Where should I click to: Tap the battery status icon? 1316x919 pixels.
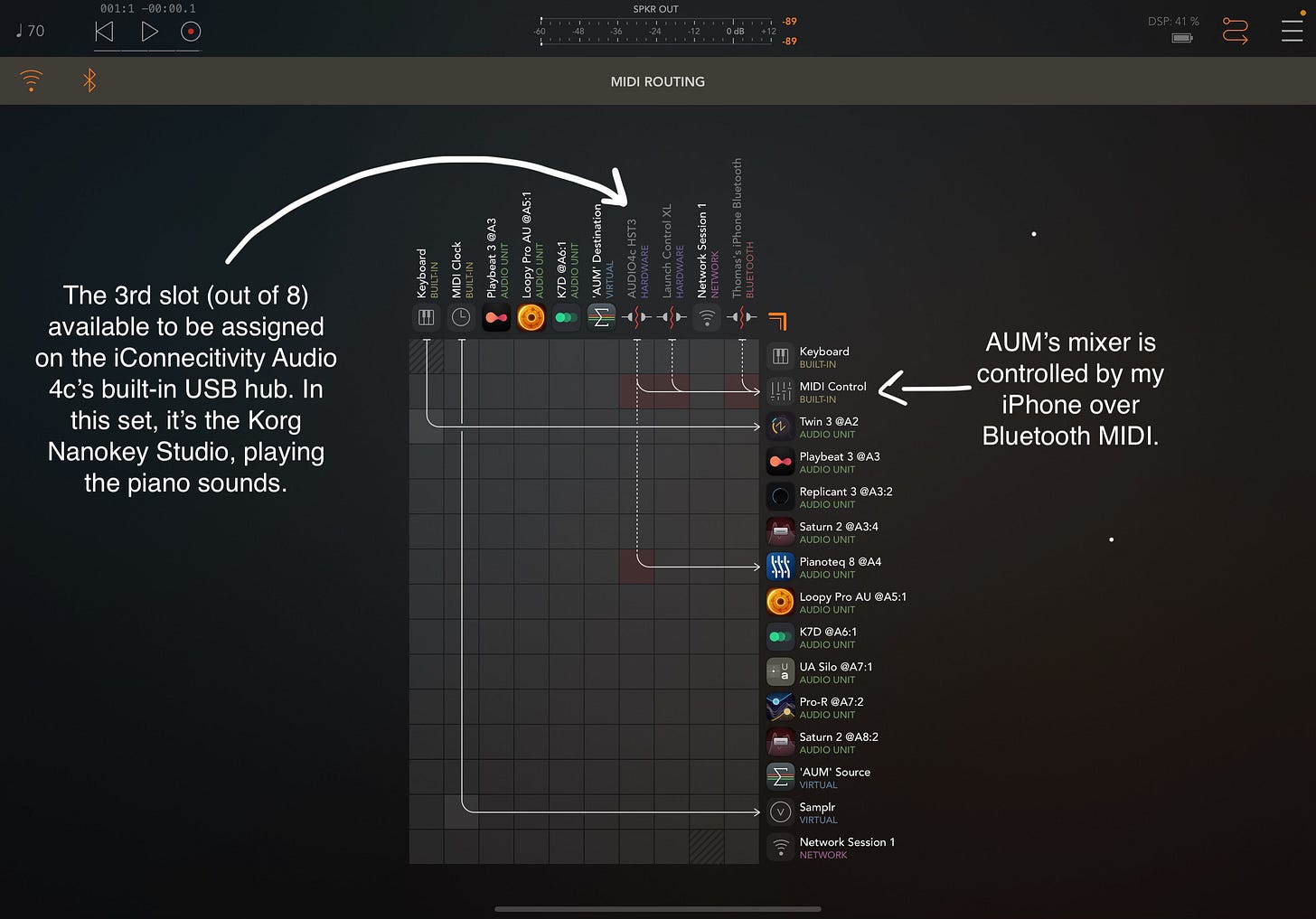[1182, 38]
